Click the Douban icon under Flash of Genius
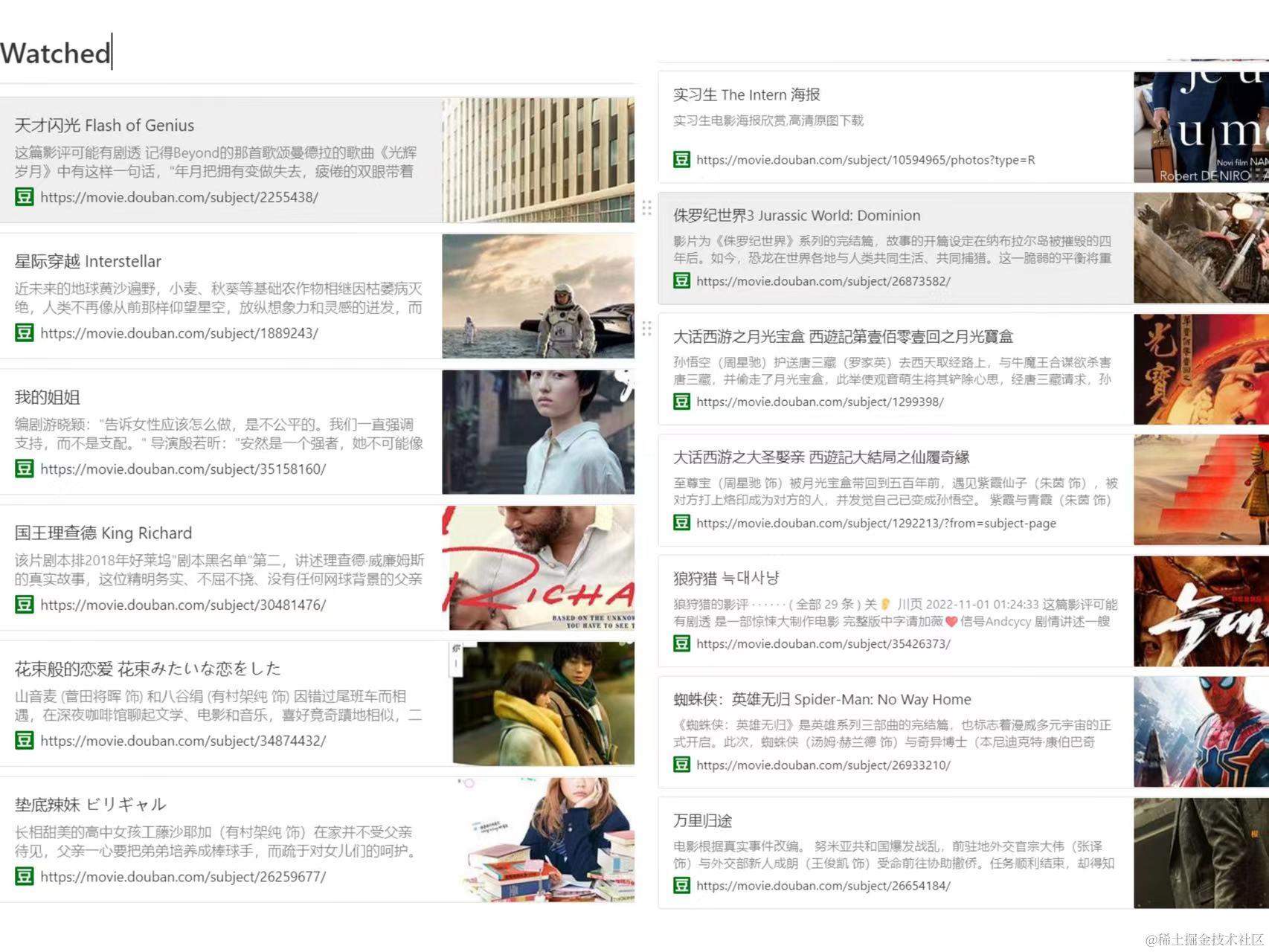The width and height of the screenshot is (1269, 952). click(x=25, y=197)
